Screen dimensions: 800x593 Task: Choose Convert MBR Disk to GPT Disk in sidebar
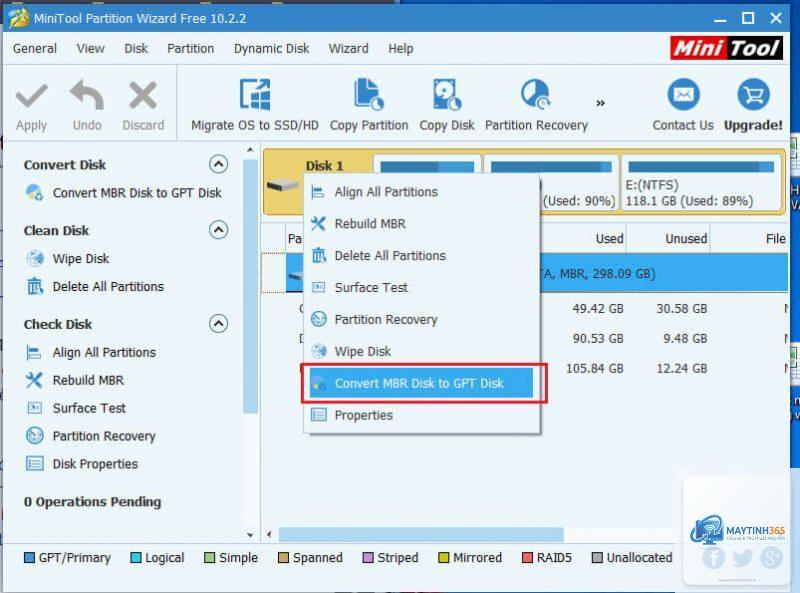(123, 193)
